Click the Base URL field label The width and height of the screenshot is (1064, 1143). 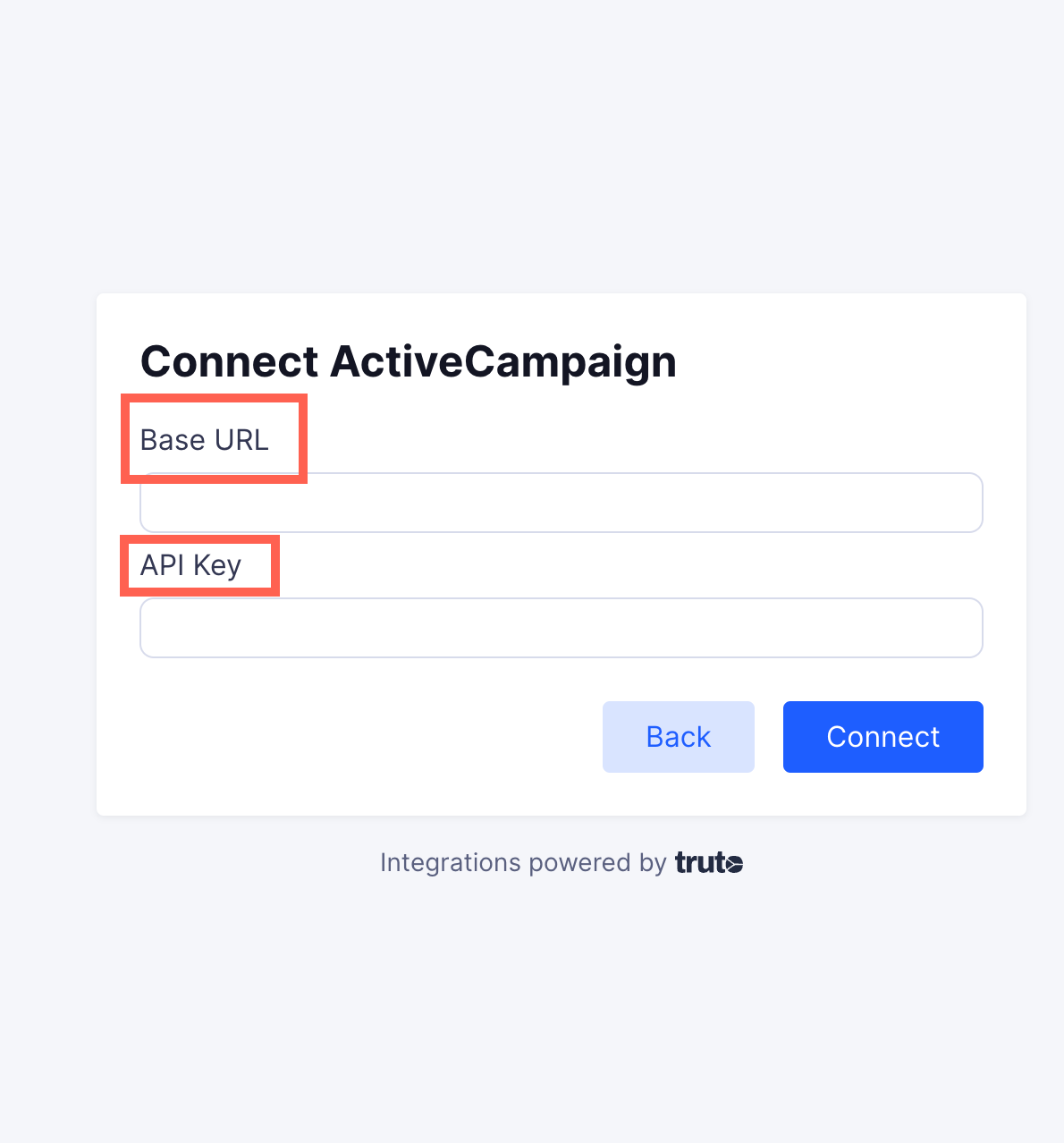point(205,440)
